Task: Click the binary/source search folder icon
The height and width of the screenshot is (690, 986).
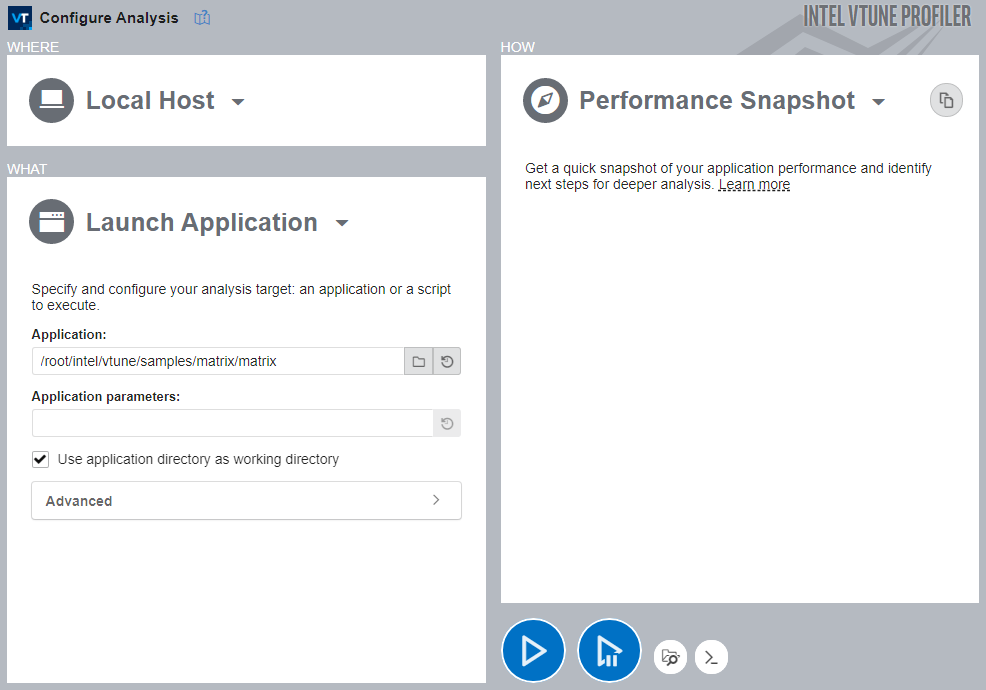Action: pyautogui.click(x=670, y=657)
